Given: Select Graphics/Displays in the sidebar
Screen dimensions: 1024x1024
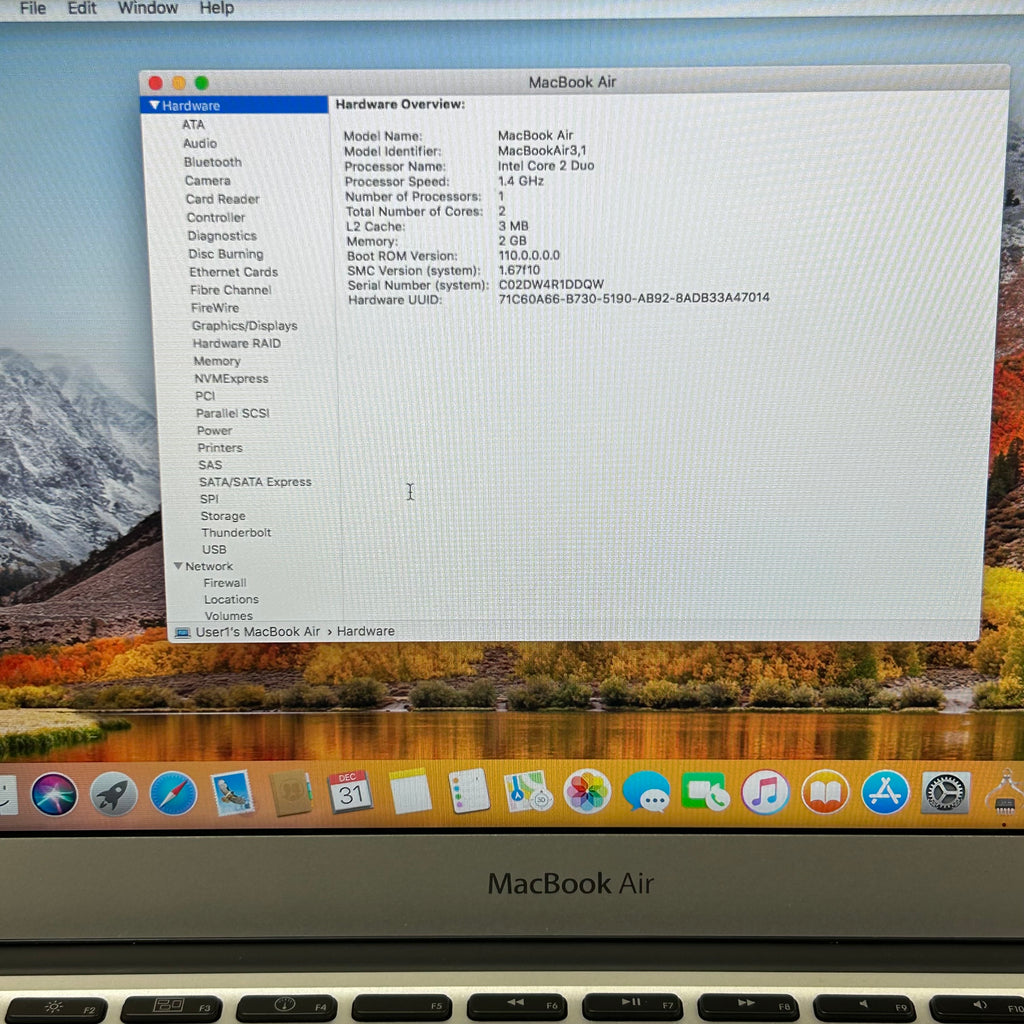Looking at the screenshot, I should point(245,325).
